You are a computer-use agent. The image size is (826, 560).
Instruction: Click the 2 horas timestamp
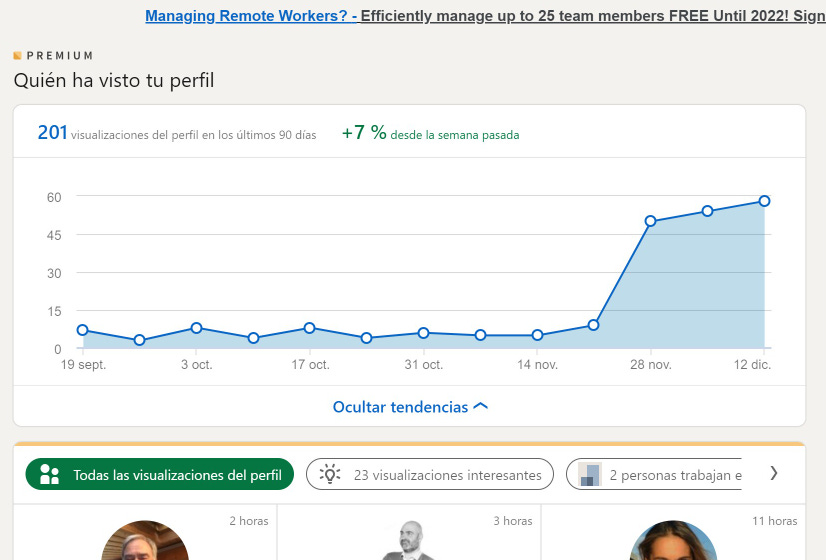click(x=249, y=521)
